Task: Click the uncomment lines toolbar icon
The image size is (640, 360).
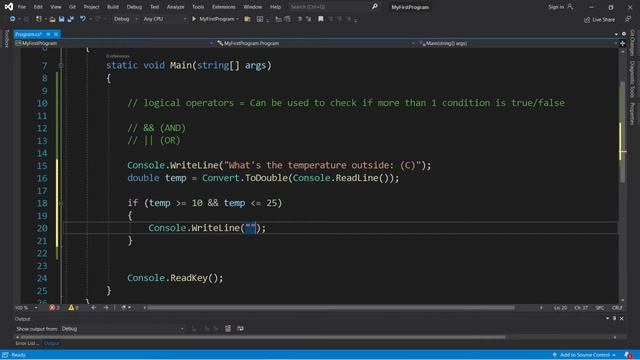Action: (309, 19)
